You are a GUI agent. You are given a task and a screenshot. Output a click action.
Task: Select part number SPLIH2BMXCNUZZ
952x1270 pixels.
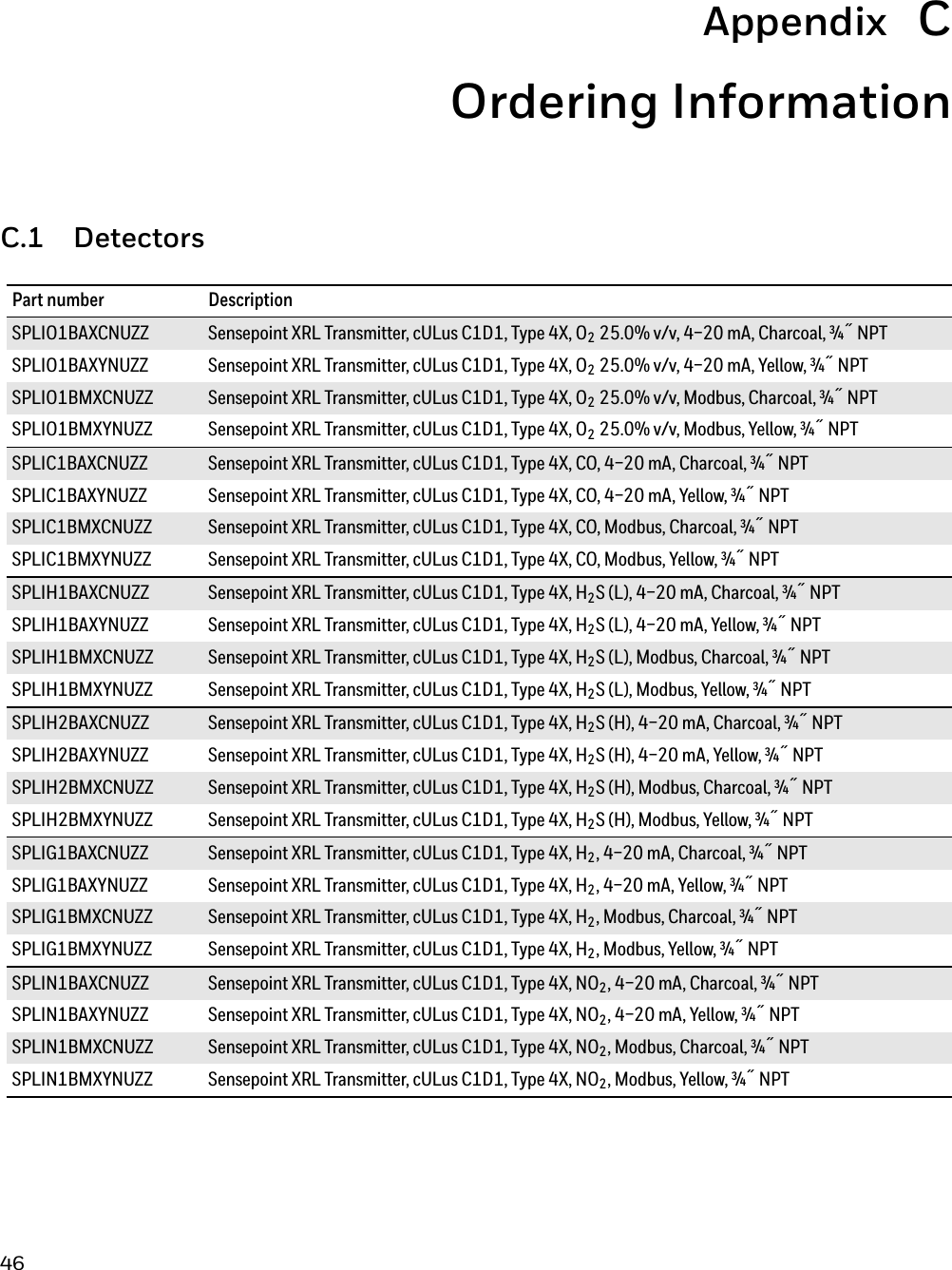pyautogui.click(x=82, y=787)
